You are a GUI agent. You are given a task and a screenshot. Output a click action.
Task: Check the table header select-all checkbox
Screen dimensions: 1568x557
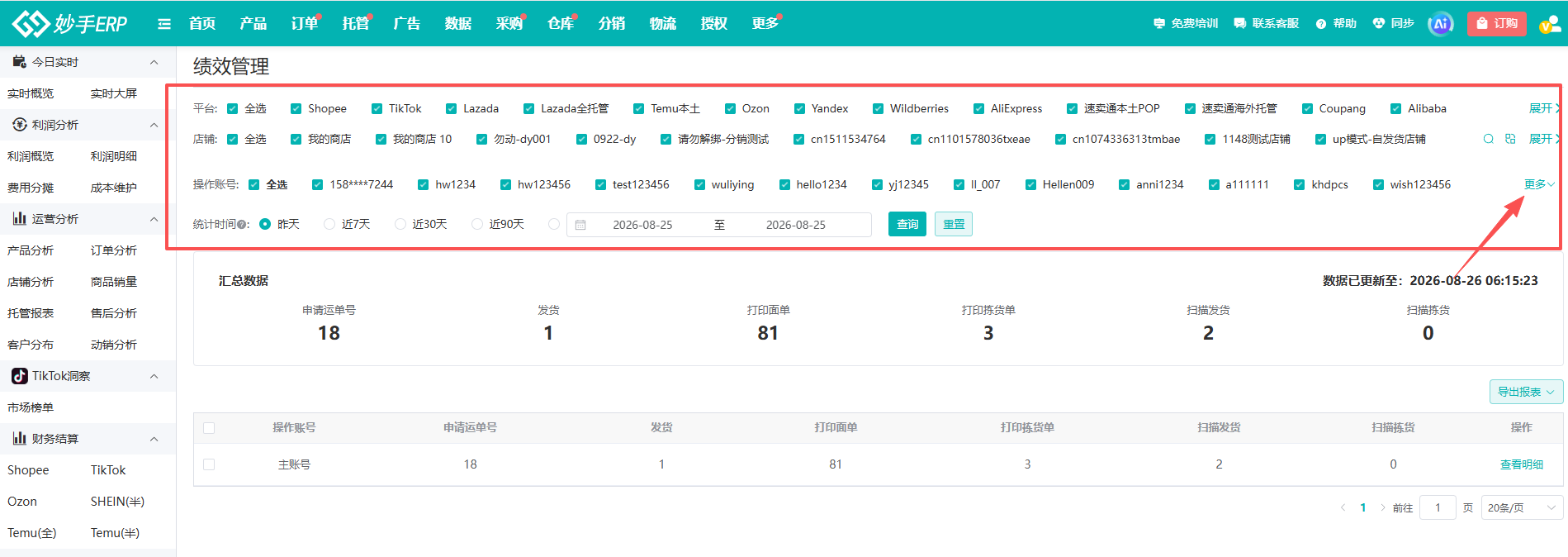209,427
